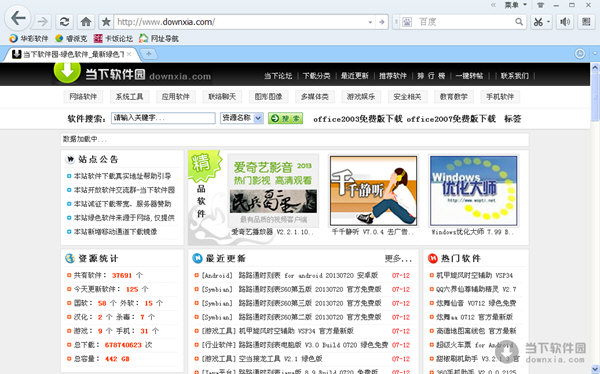Screen dimensions: 600x374
Task: Click the scissors screenshot tool icon
Action: pos(538,22)
